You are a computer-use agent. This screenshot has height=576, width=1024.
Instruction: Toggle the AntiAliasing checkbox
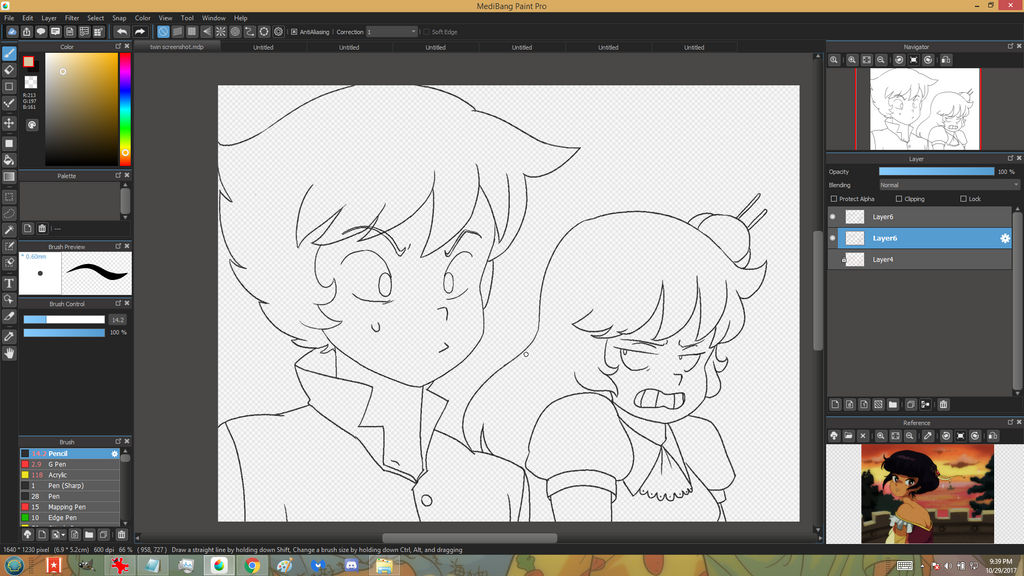(x=294, y=32)
